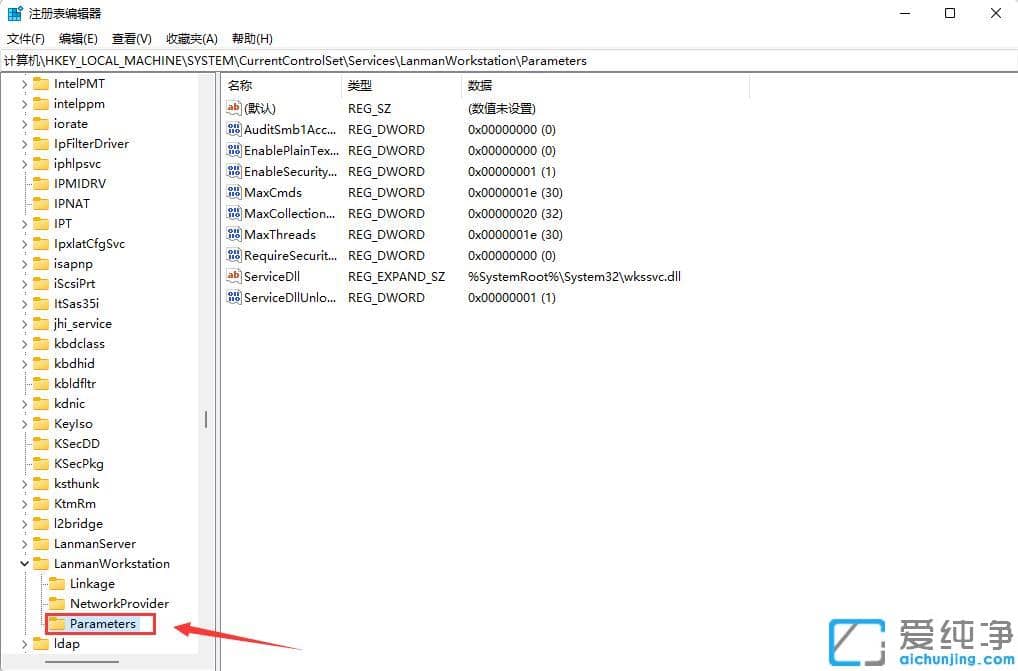
Task: Expand the jhi_service node
Action: (x=24, y=323)
